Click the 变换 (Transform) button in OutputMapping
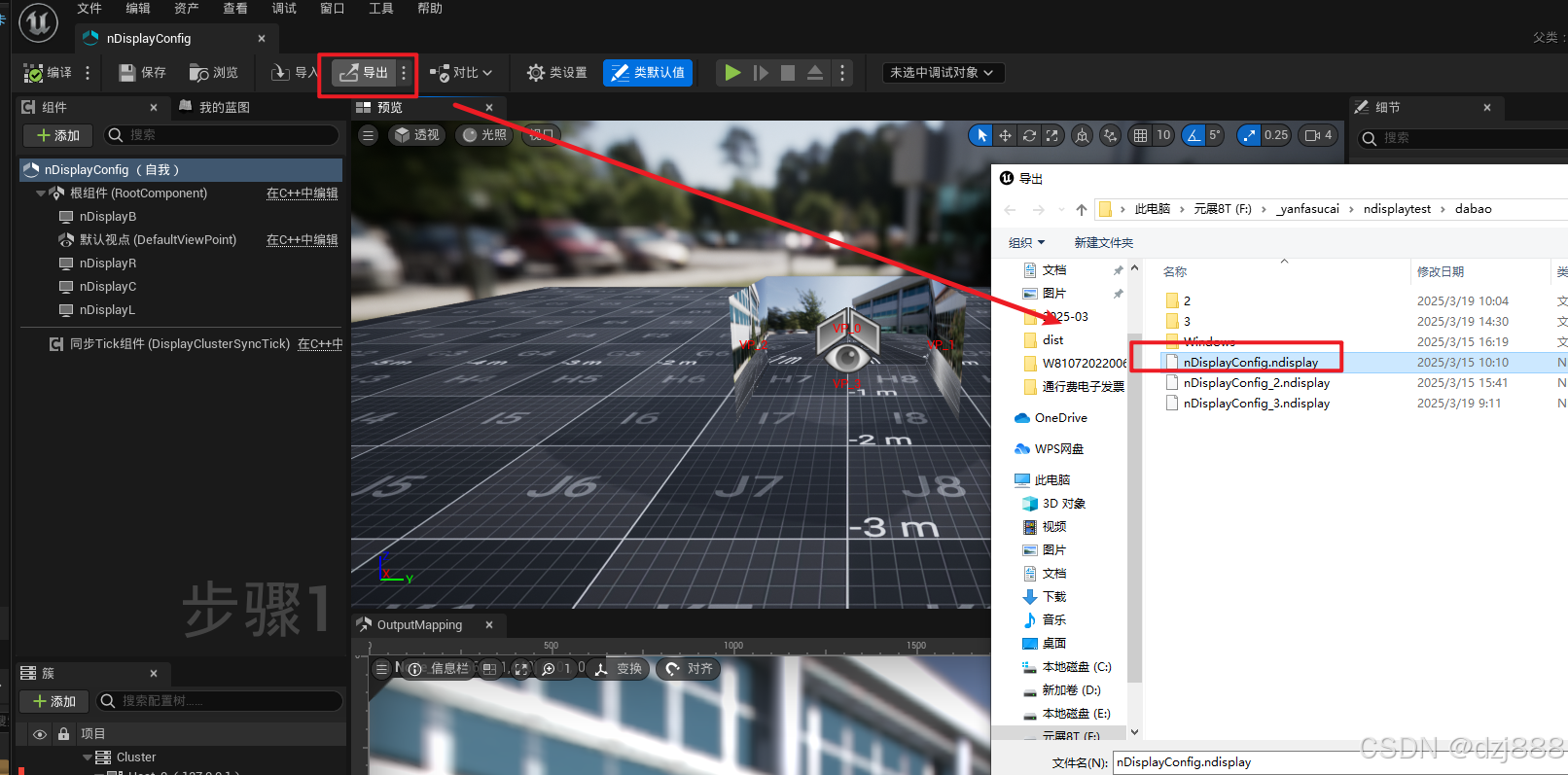 [x=619, y=669]
